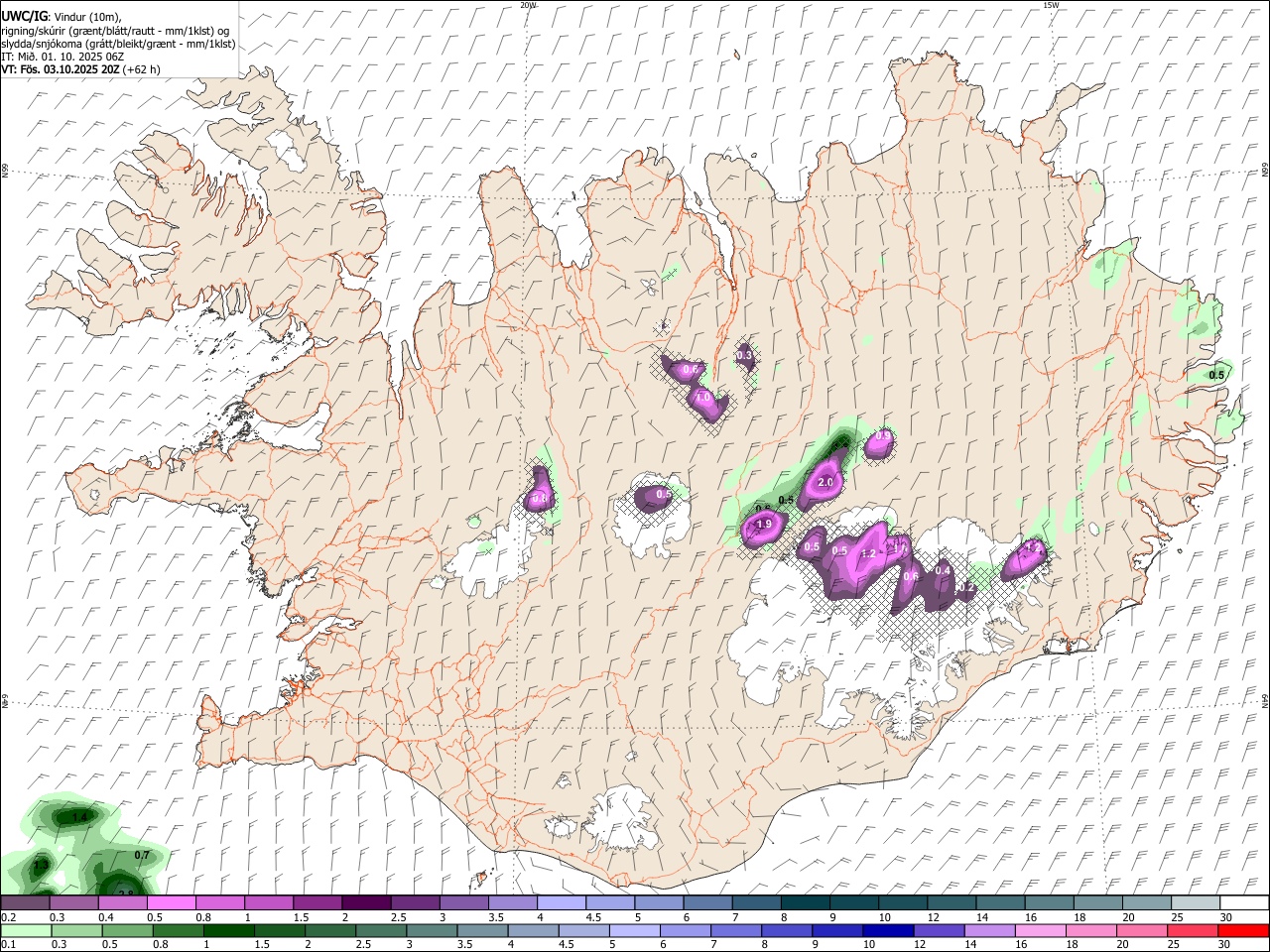Select the 1.3 rain value offshore southwest

41,866
